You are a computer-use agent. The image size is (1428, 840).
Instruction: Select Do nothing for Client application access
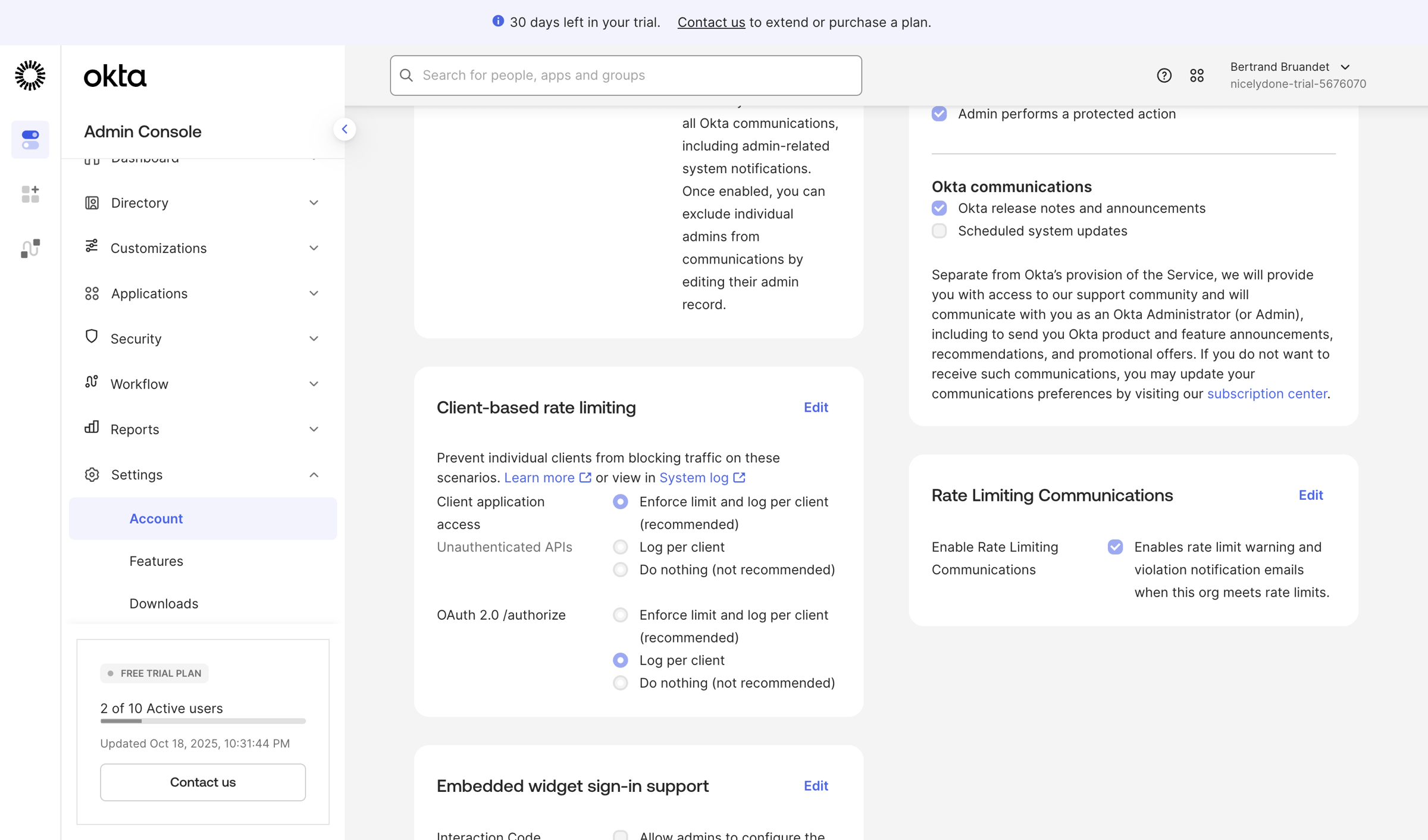point(620,569)
